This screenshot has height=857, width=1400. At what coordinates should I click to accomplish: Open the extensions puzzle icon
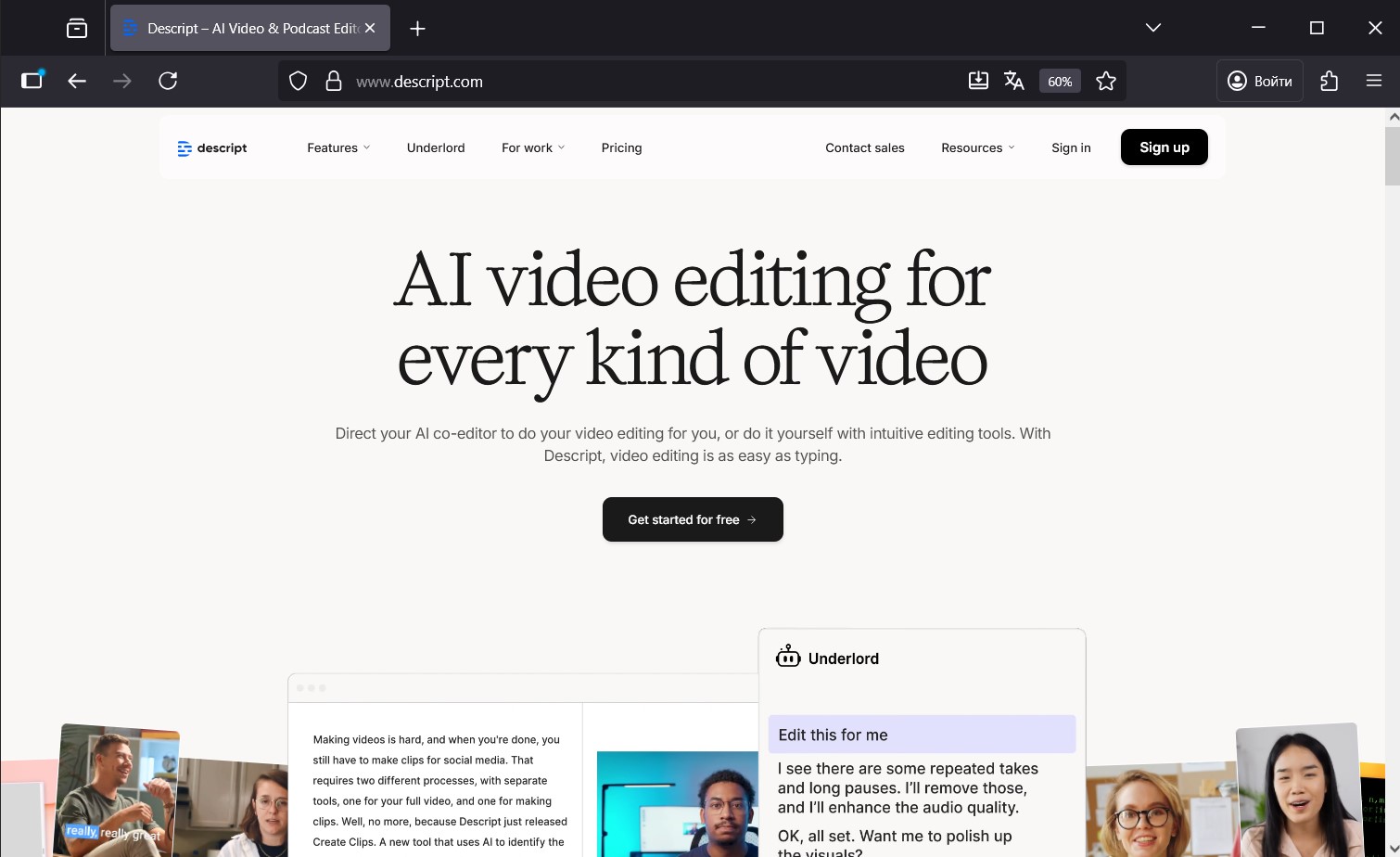coord(1329,82)
